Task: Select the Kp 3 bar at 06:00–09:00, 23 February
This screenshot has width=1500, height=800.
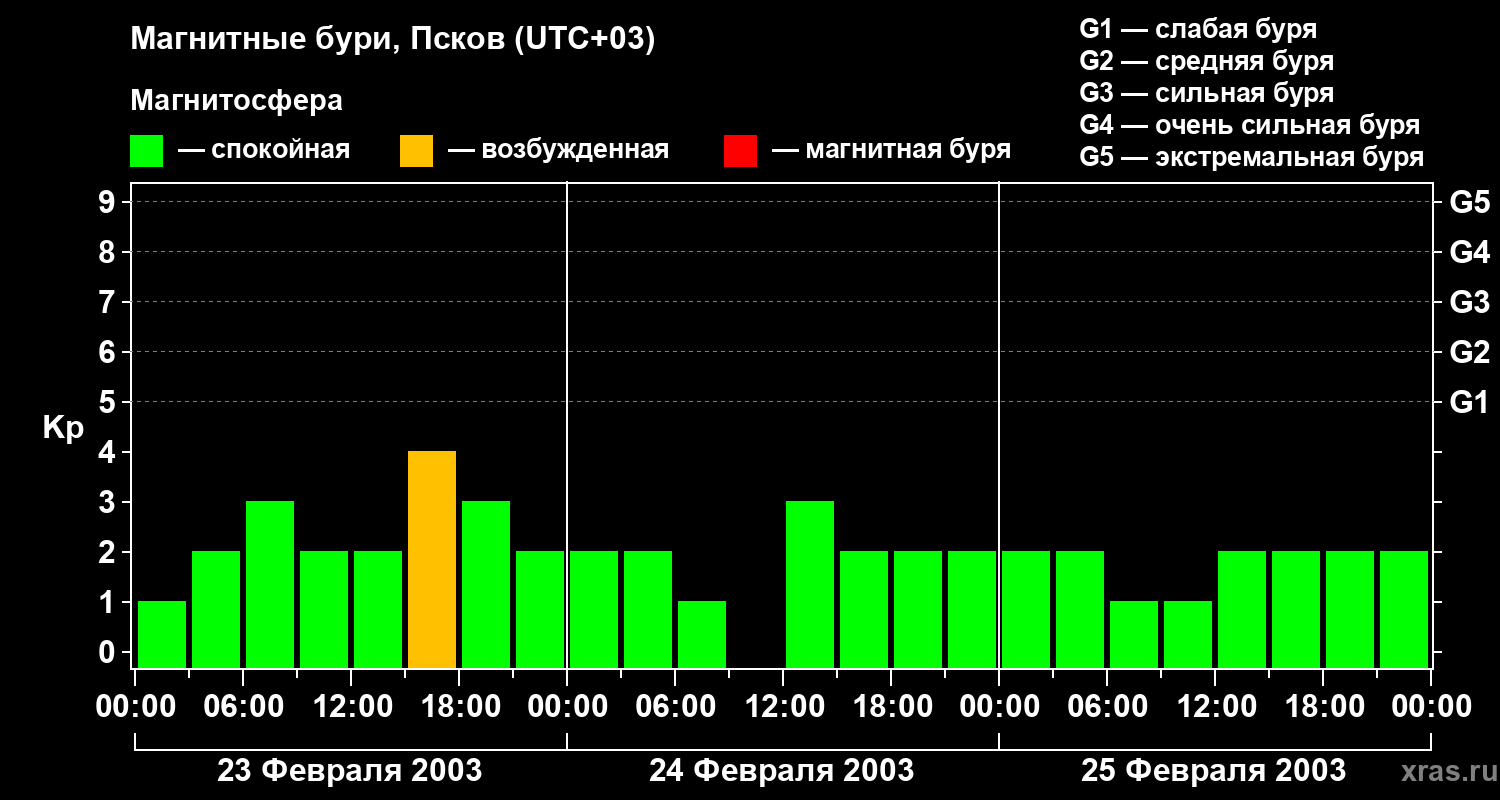Action: [270, 584]
